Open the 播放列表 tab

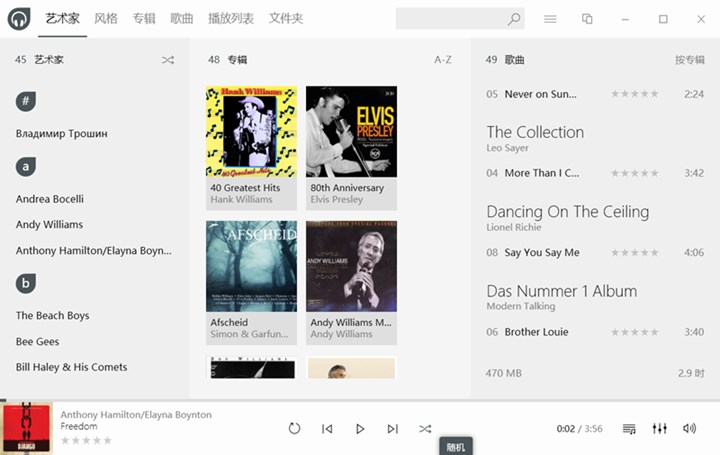point(231,18)
